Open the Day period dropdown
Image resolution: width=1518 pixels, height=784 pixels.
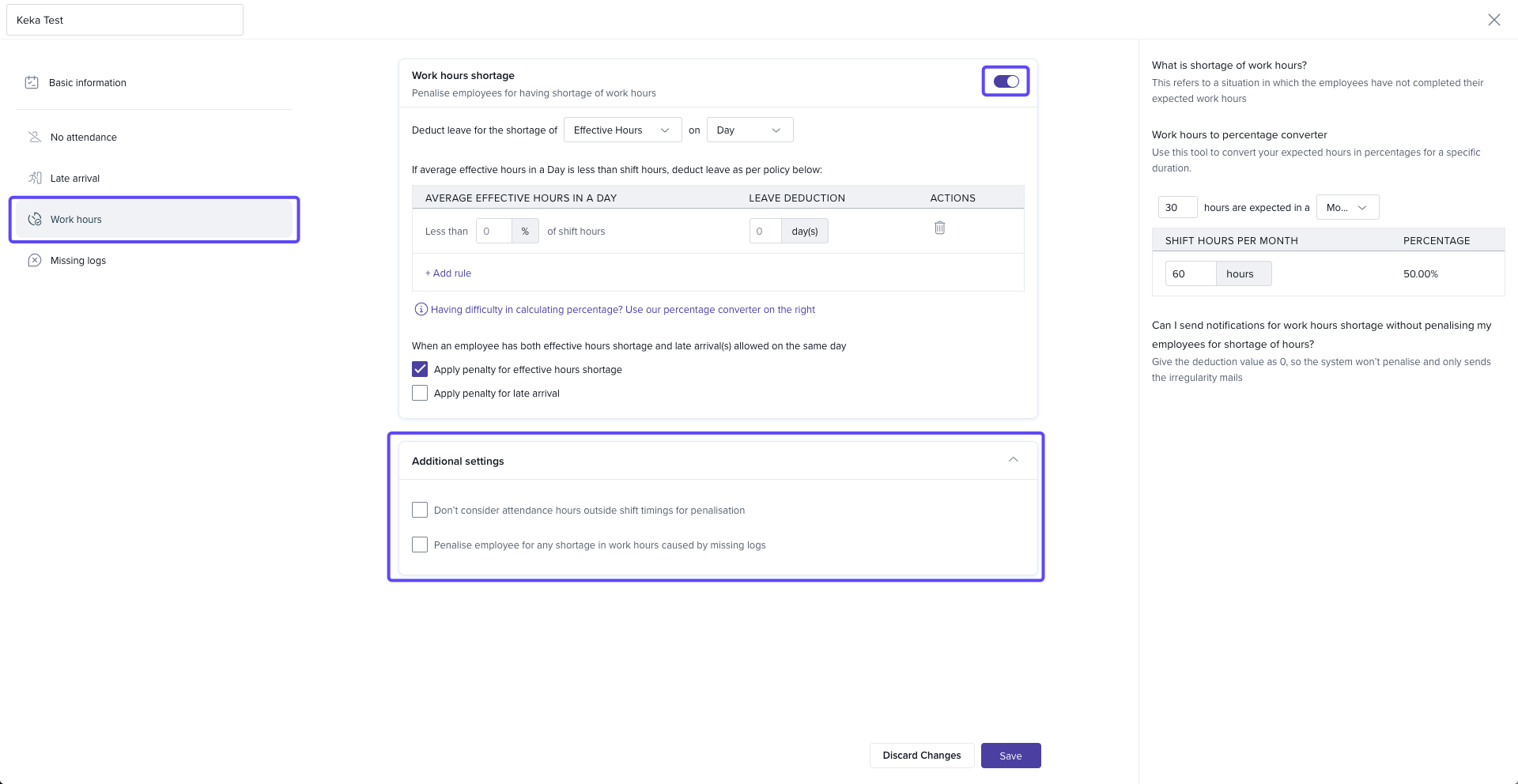click(749, 130)
